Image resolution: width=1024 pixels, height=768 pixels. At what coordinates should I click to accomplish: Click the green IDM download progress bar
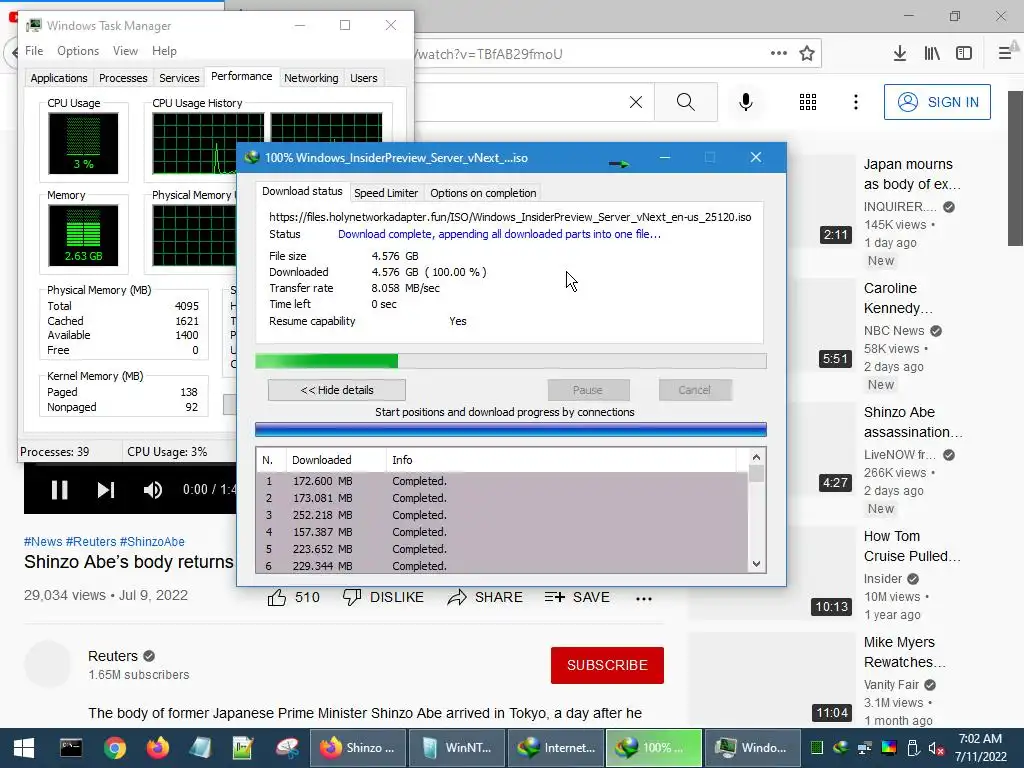click(x=511, y=361)
